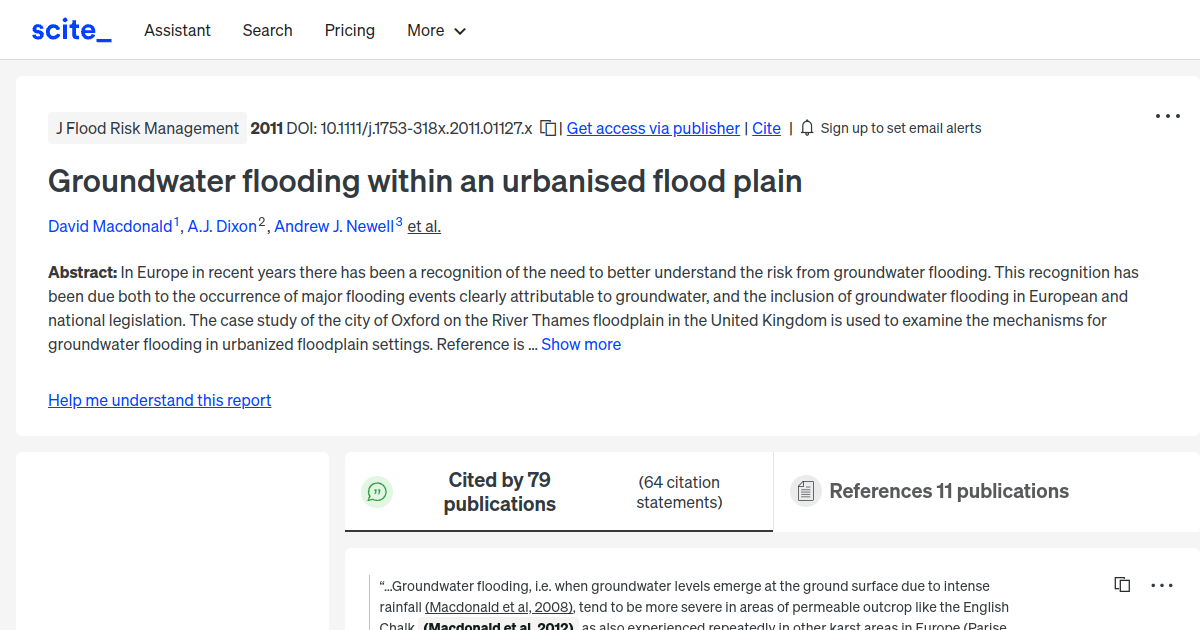Expand the abstract with Show more

(581, 344)
